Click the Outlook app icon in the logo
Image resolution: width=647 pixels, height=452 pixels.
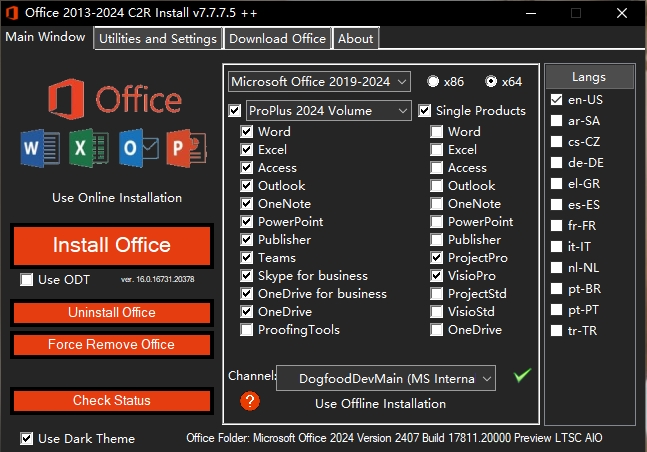point(138,148)
